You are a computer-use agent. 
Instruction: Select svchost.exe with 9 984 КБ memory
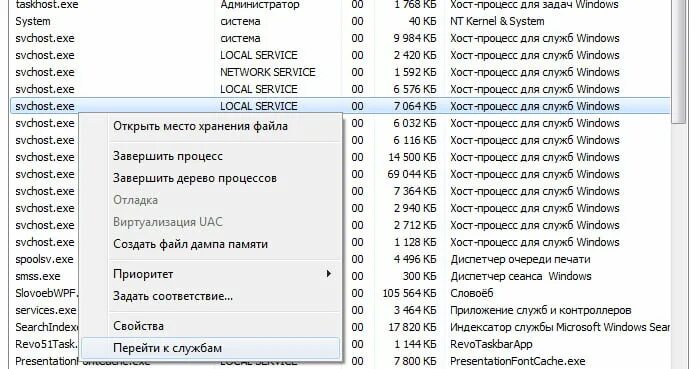[339, 38]
